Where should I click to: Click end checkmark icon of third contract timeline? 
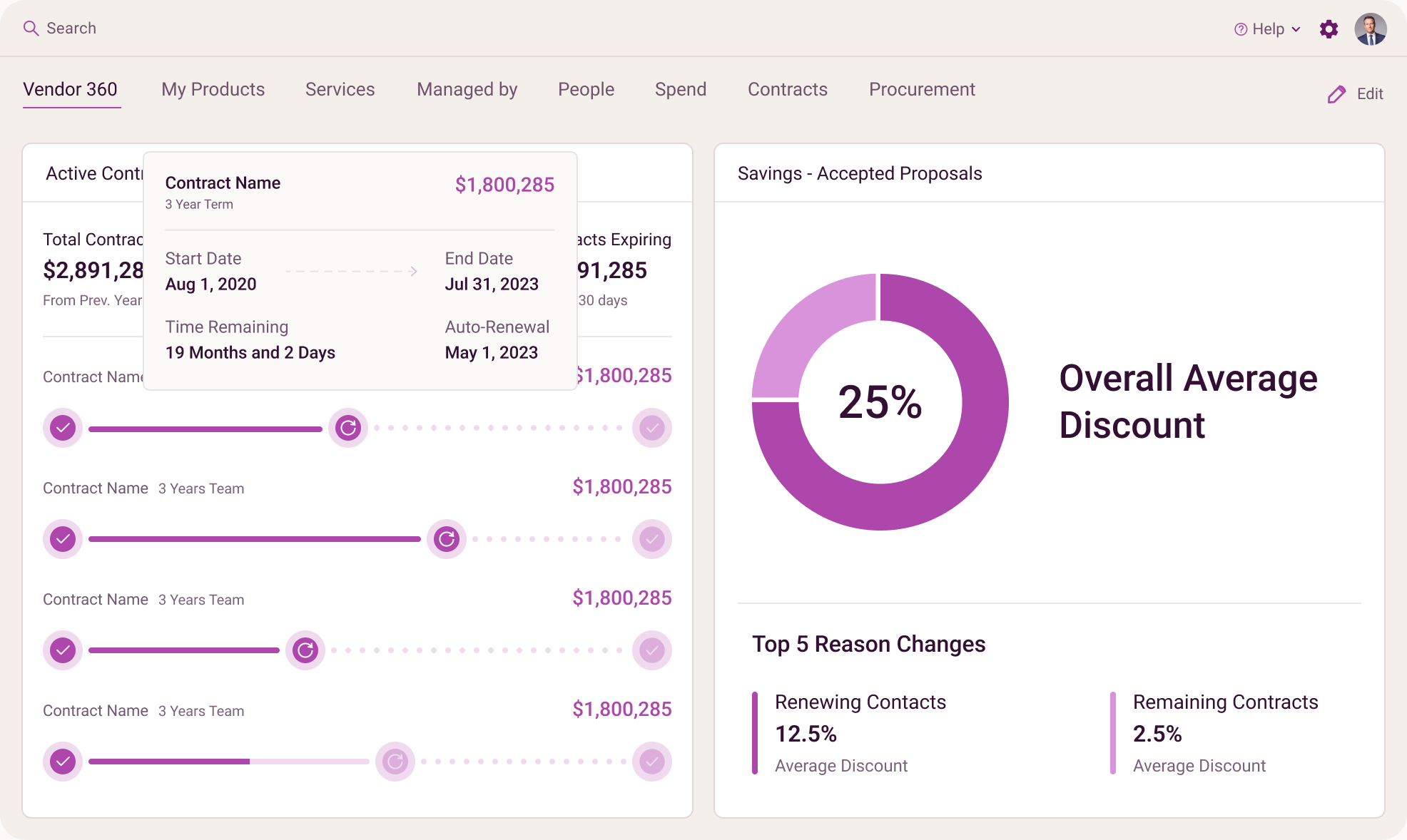tap(652, 650)
